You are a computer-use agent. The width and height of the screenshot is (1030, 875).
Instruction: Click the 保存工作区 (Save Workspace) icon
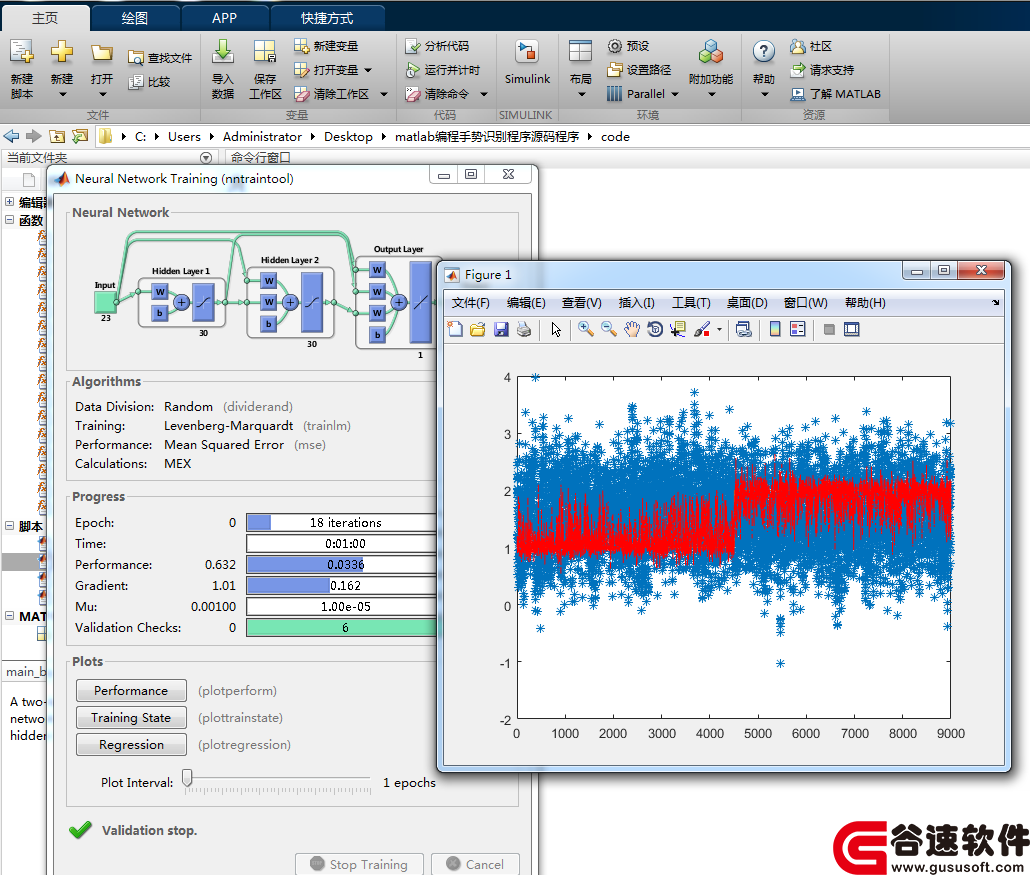click(x=265, y=52)
